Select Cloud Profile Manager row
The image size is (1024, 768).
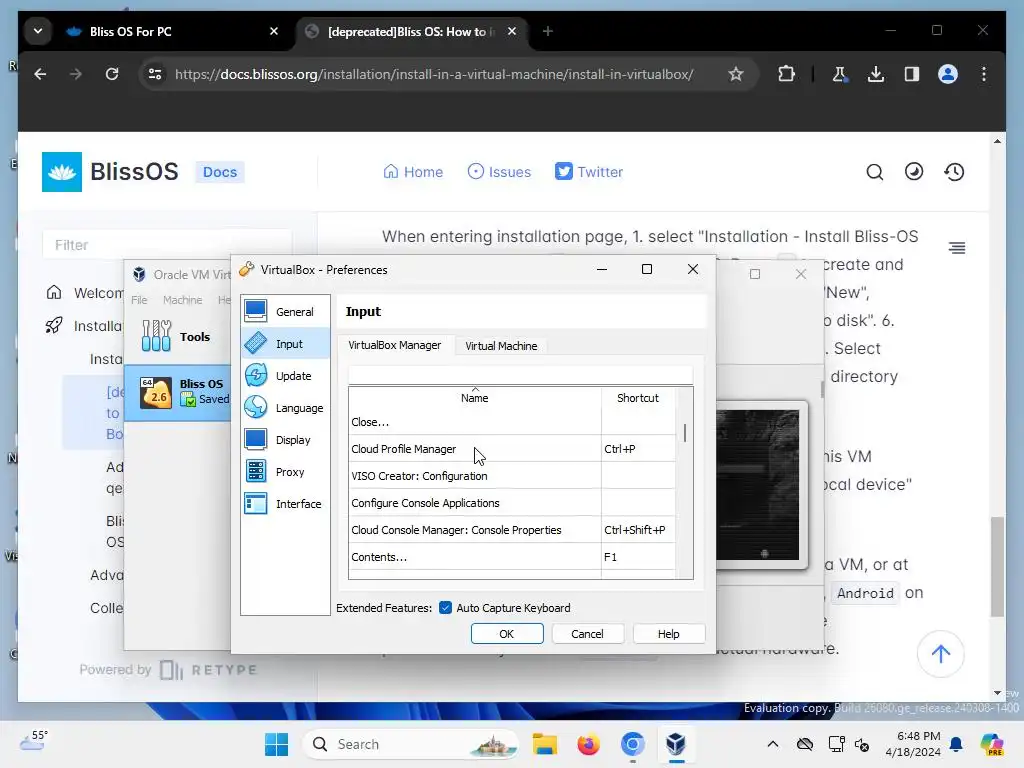coord(512,449)
